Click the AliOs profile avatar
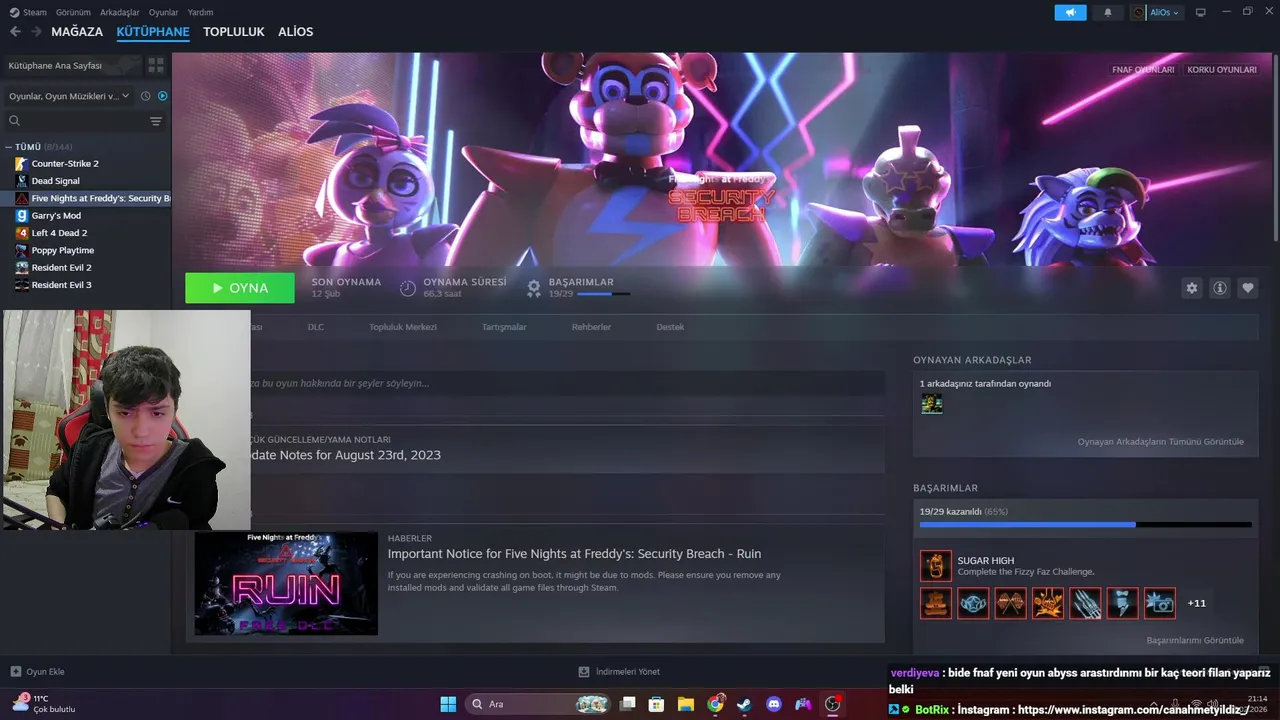Screen dimensions: 1280x720 point(1139,13)
